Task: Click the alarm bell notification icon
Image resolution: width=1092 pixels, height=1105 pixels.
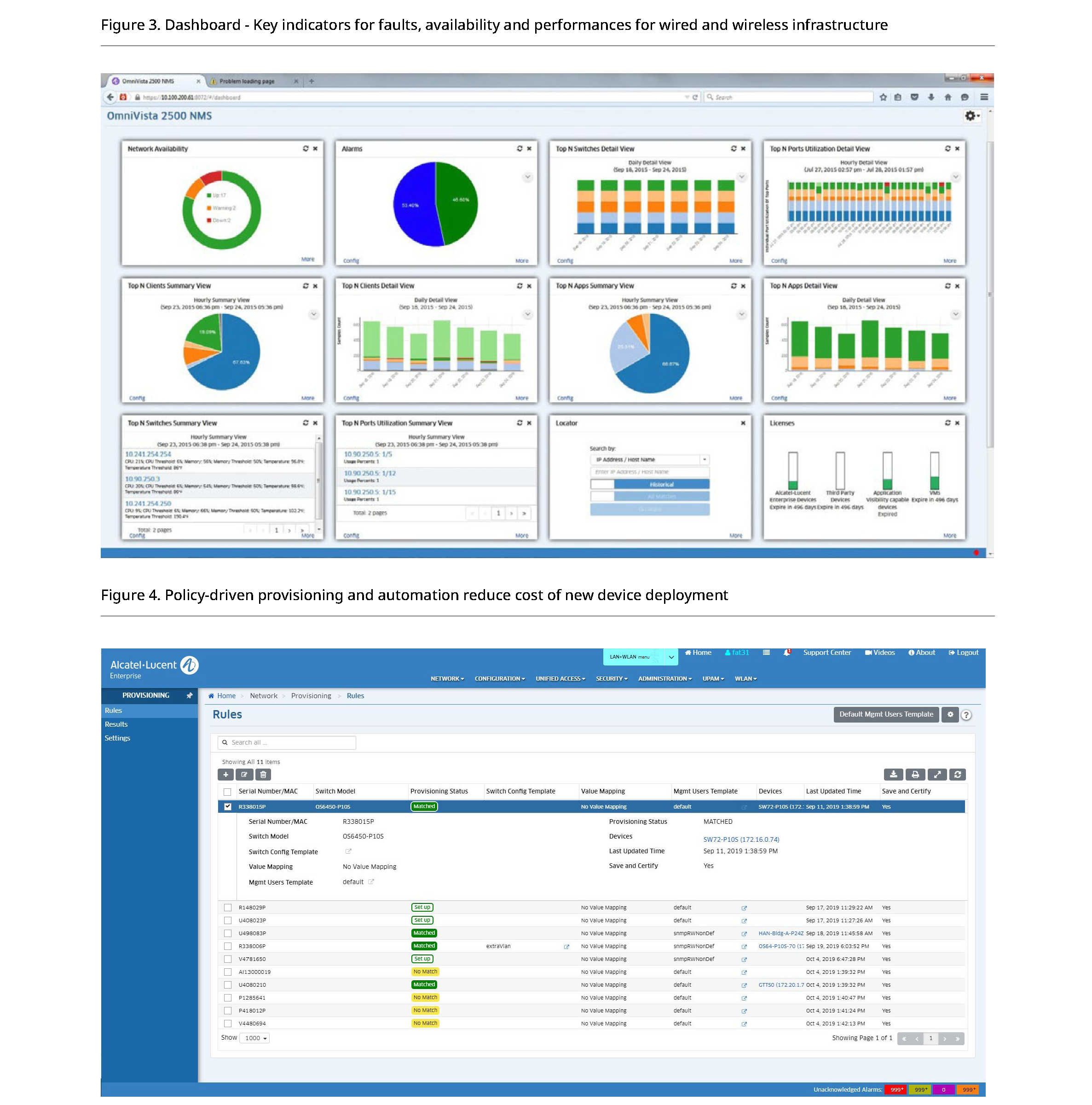Action: pos(786,653)
